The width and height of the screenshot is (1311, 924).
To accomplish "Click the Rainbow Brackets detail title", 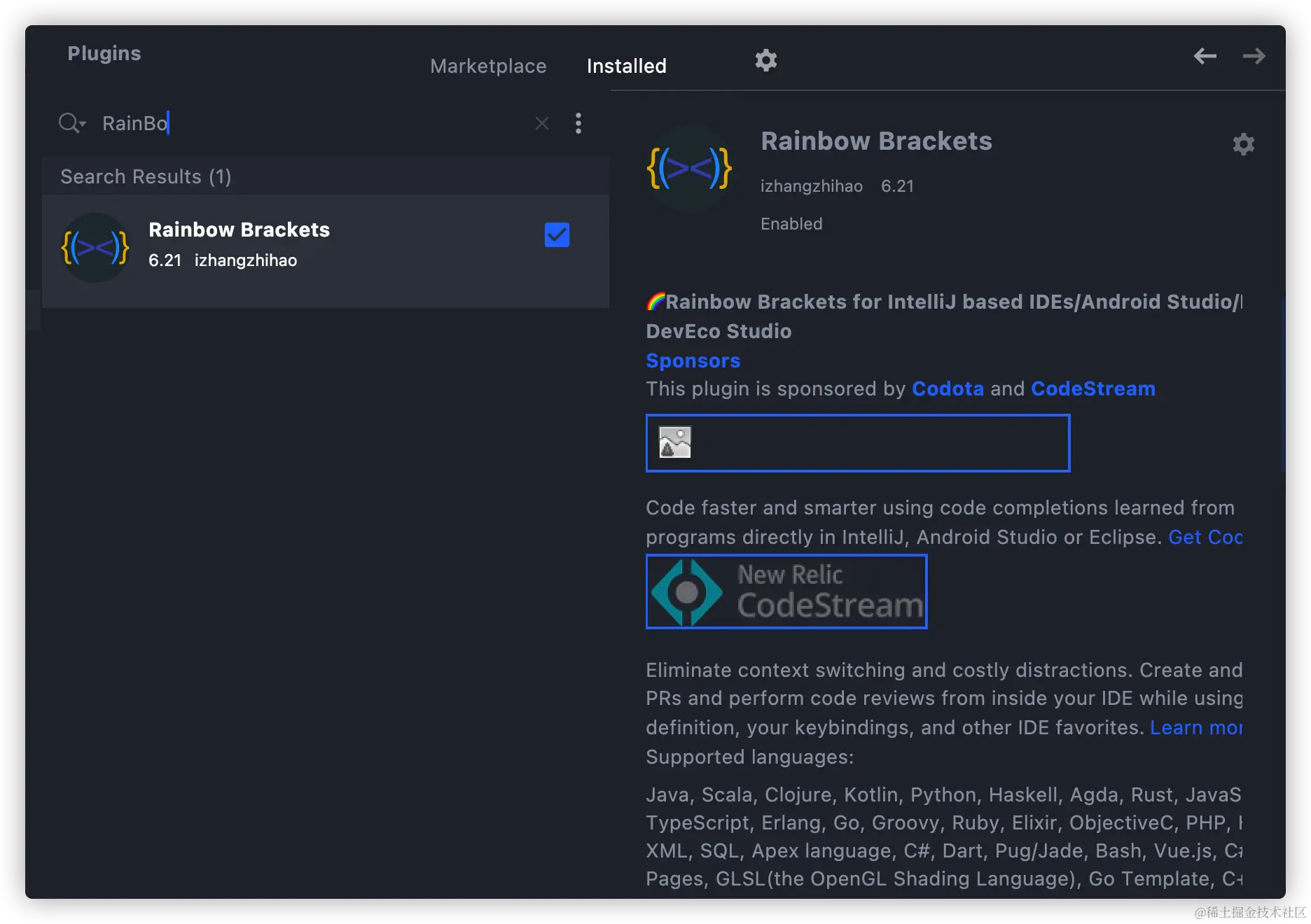I will point(876,141).
